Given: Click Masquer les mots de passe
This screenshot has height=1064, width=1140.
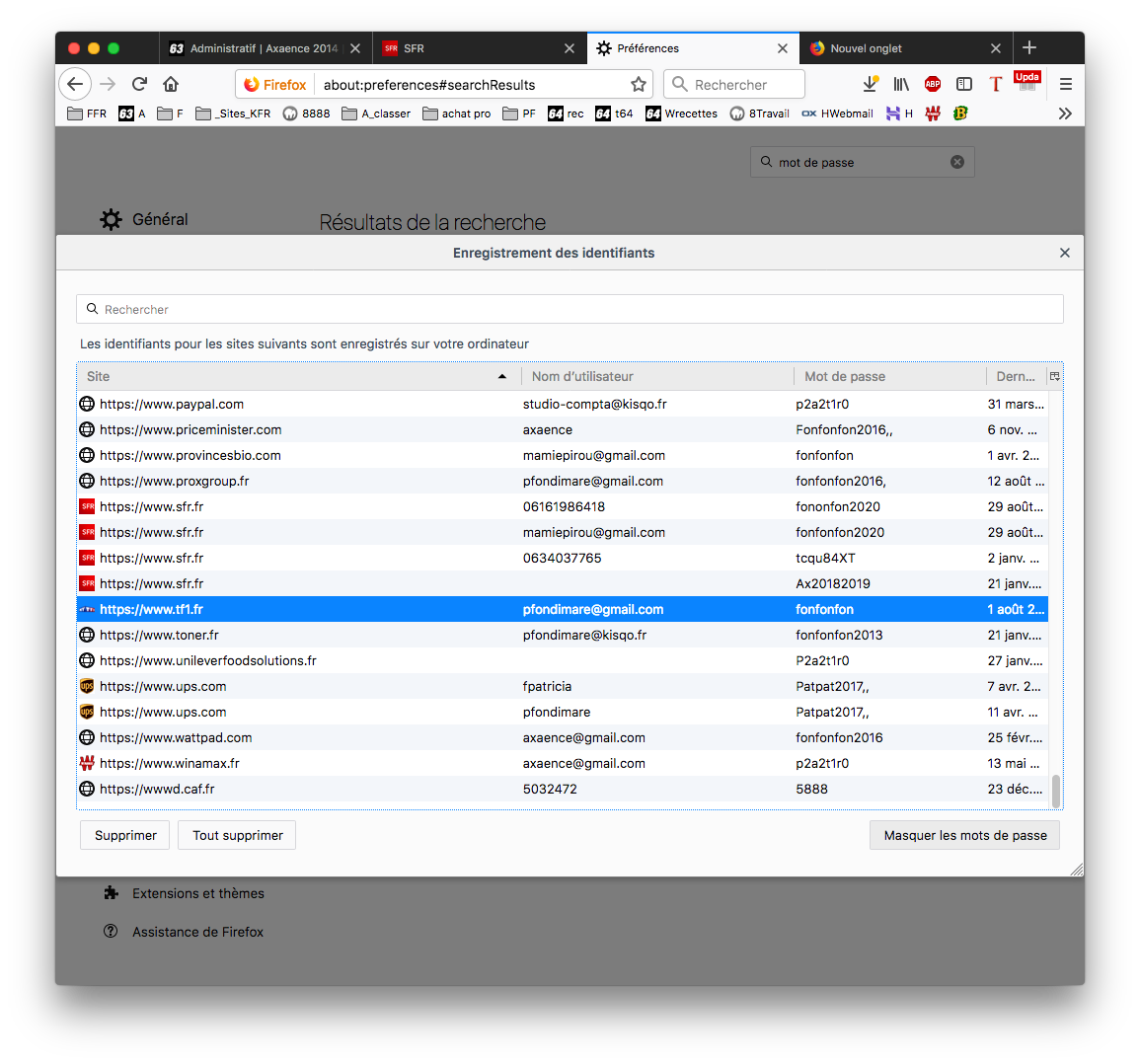Looking at the screenshot, I should point(964,835).
